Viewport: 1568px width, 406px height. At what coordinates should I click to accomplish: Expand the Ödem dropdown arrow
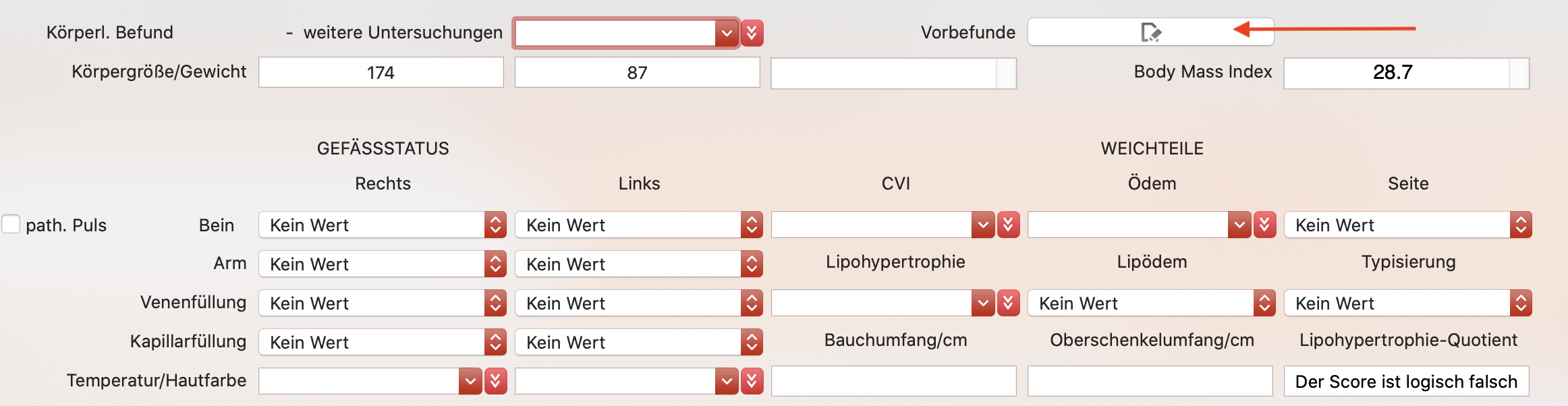point(1239,225)
